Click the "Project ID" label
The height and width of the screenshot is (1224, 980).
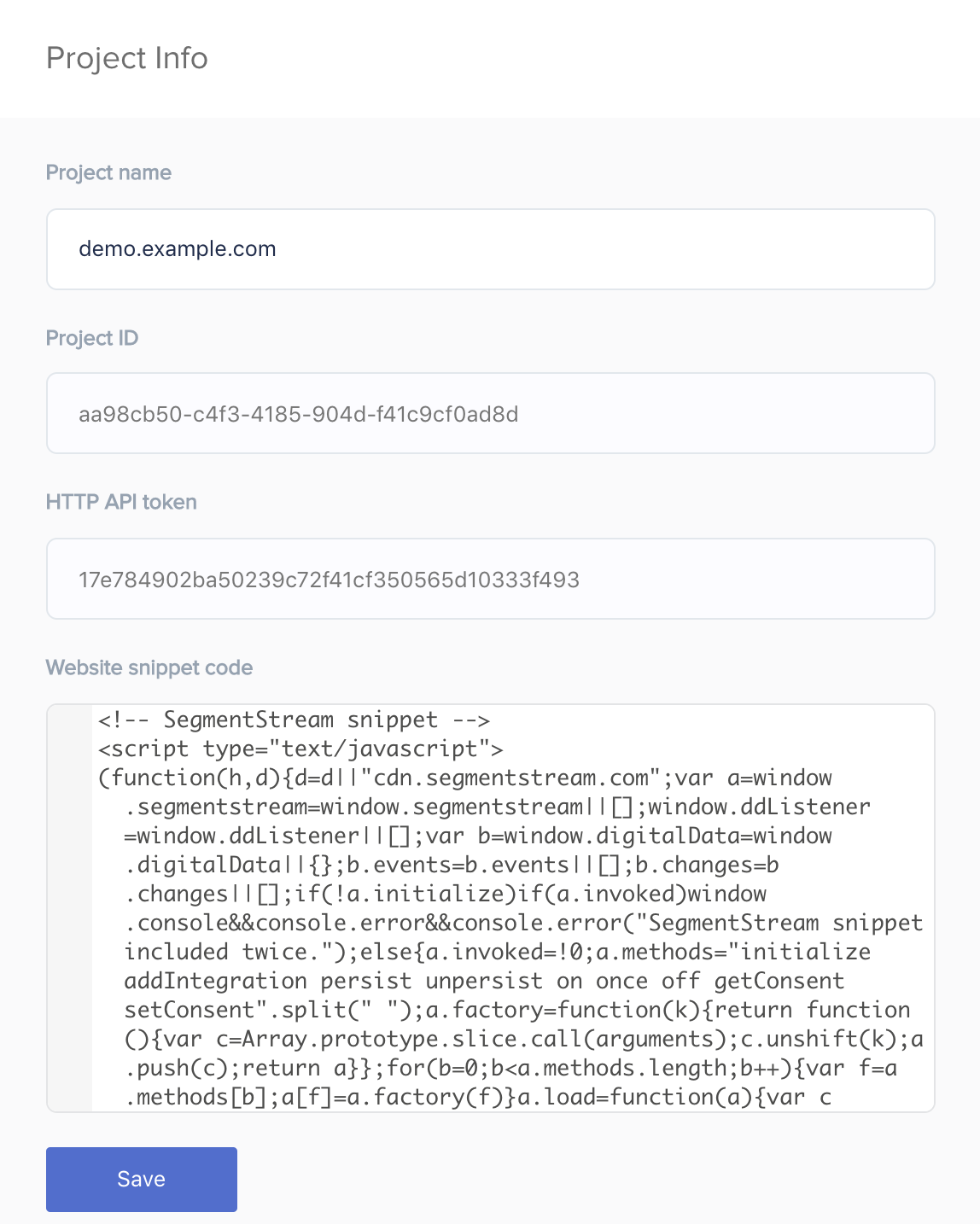(x=92, y=338)
